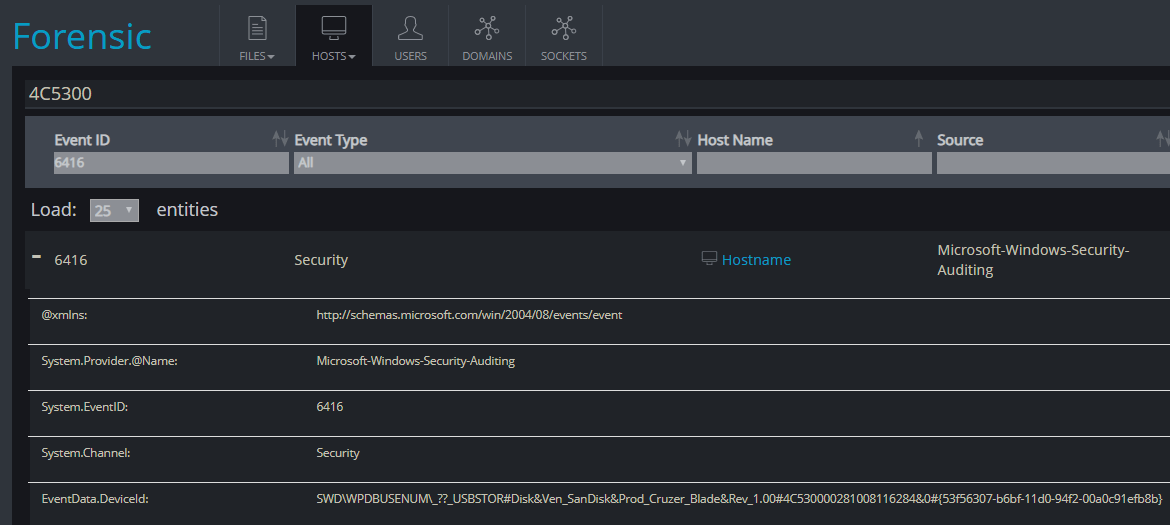Click the search field containing 4C5300
1170x525 pixels.
click(x=597, y=94)
